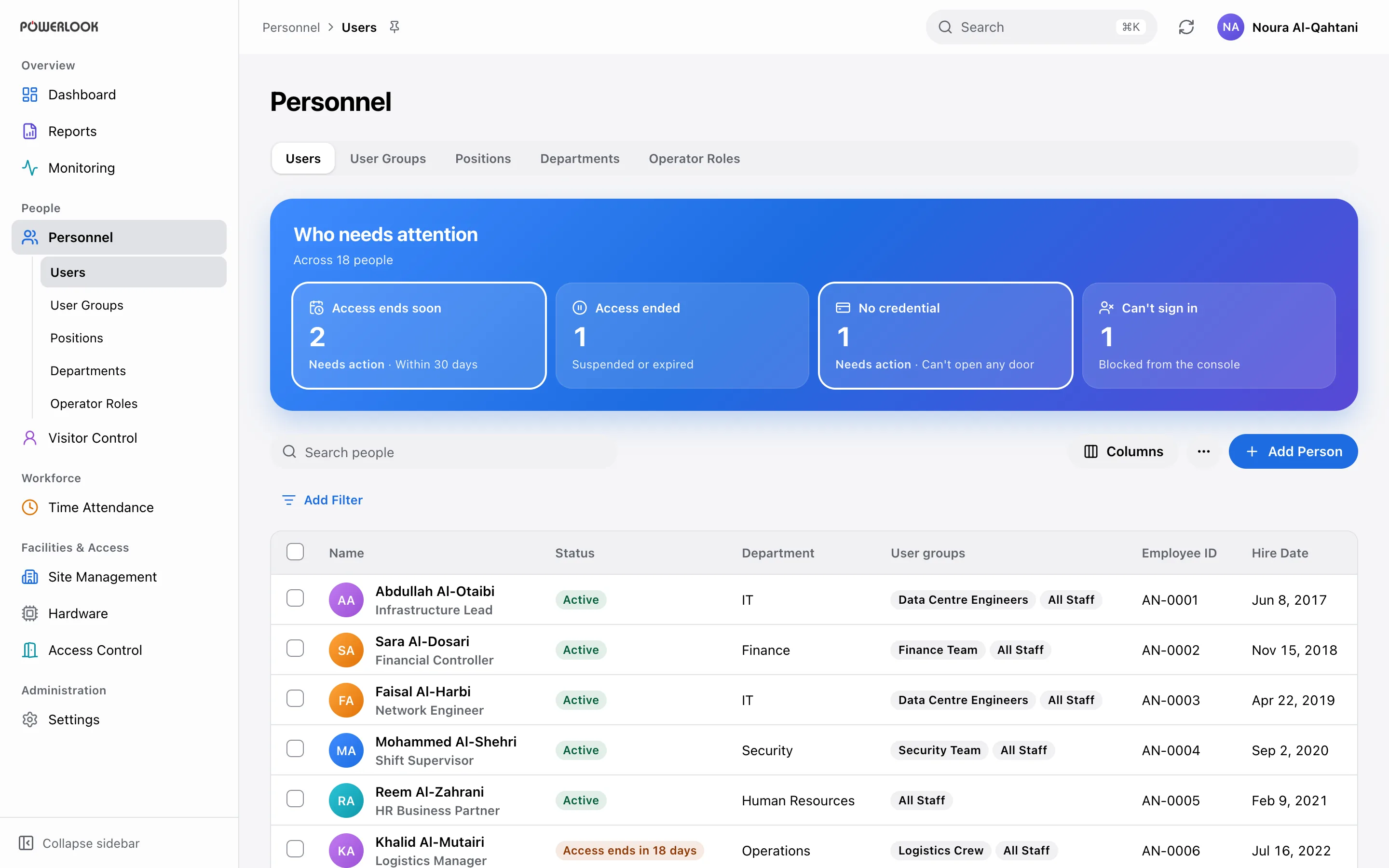This screenshot has width=1389, height=868.
Task: Click the card icon on No credential
Action: (x=843, y=308)
